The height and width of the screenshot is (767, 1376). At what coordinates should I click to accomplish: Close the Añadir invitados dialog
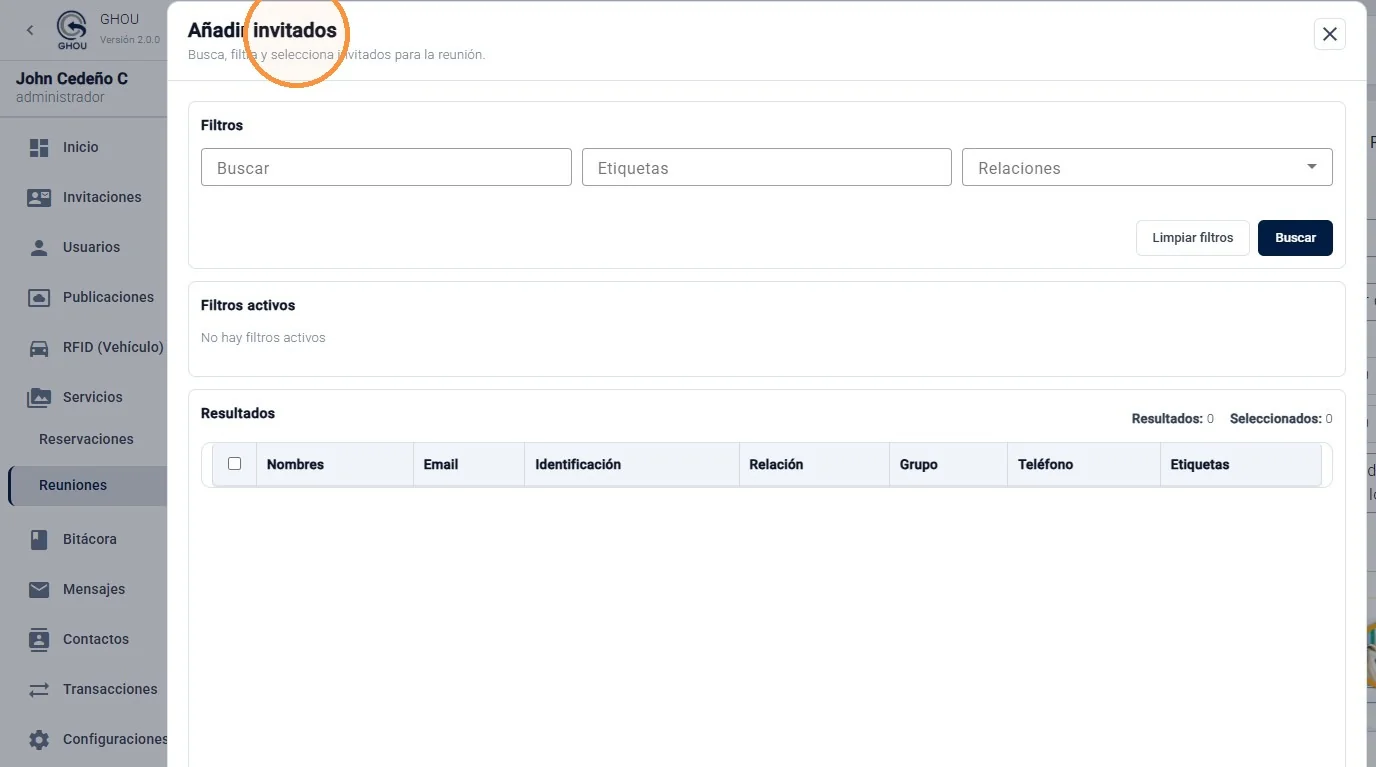[x=1330, y=34]
